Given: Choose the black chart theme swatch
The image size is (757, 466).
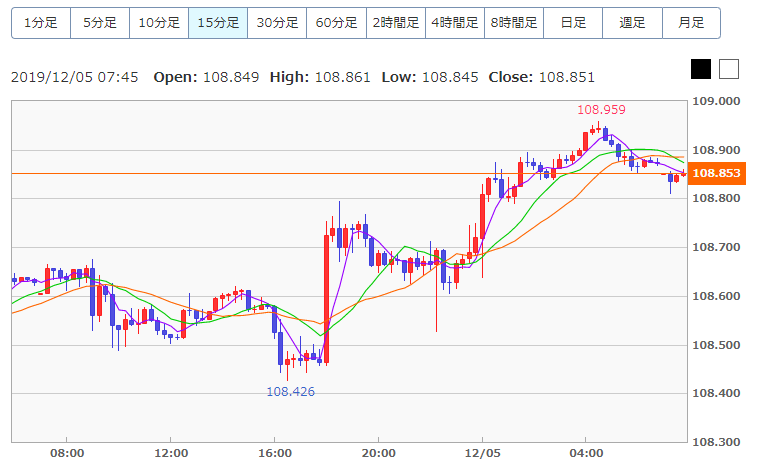Looking at the screenshot, I should pos(701,69).
